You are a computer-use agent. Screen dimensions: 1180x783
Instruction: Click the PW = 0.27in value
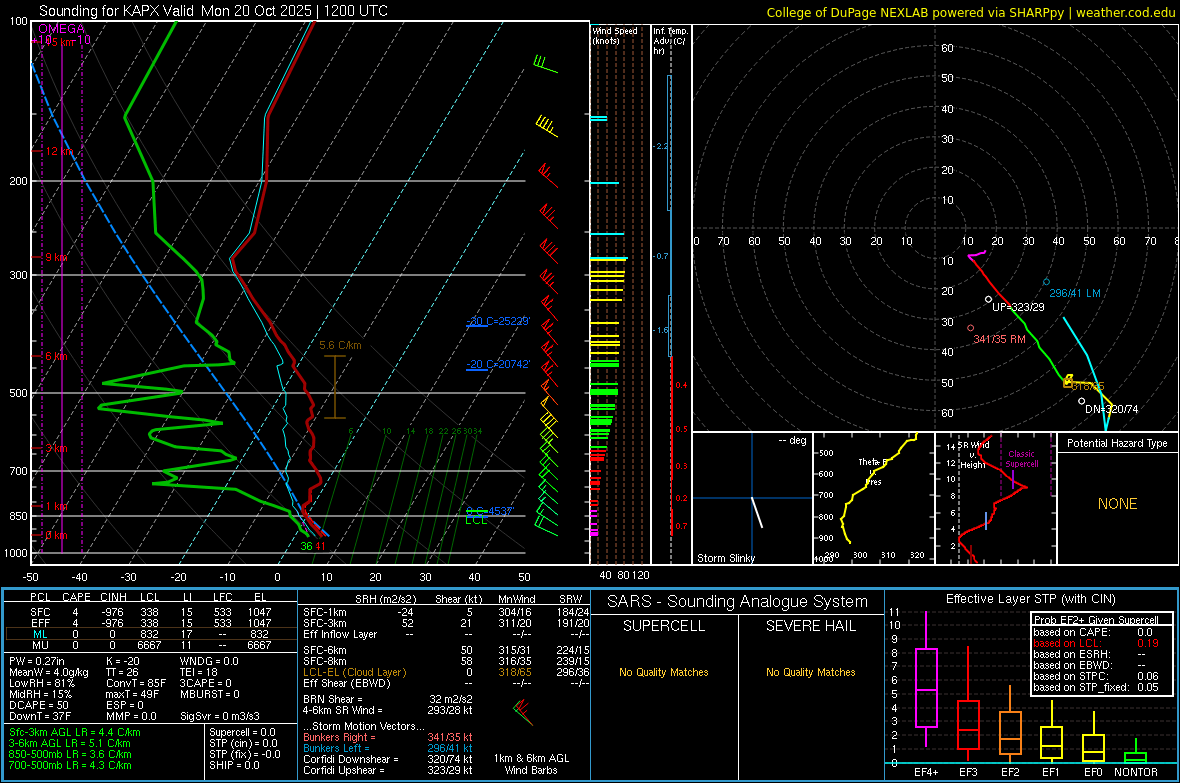(x=37, y=661)
